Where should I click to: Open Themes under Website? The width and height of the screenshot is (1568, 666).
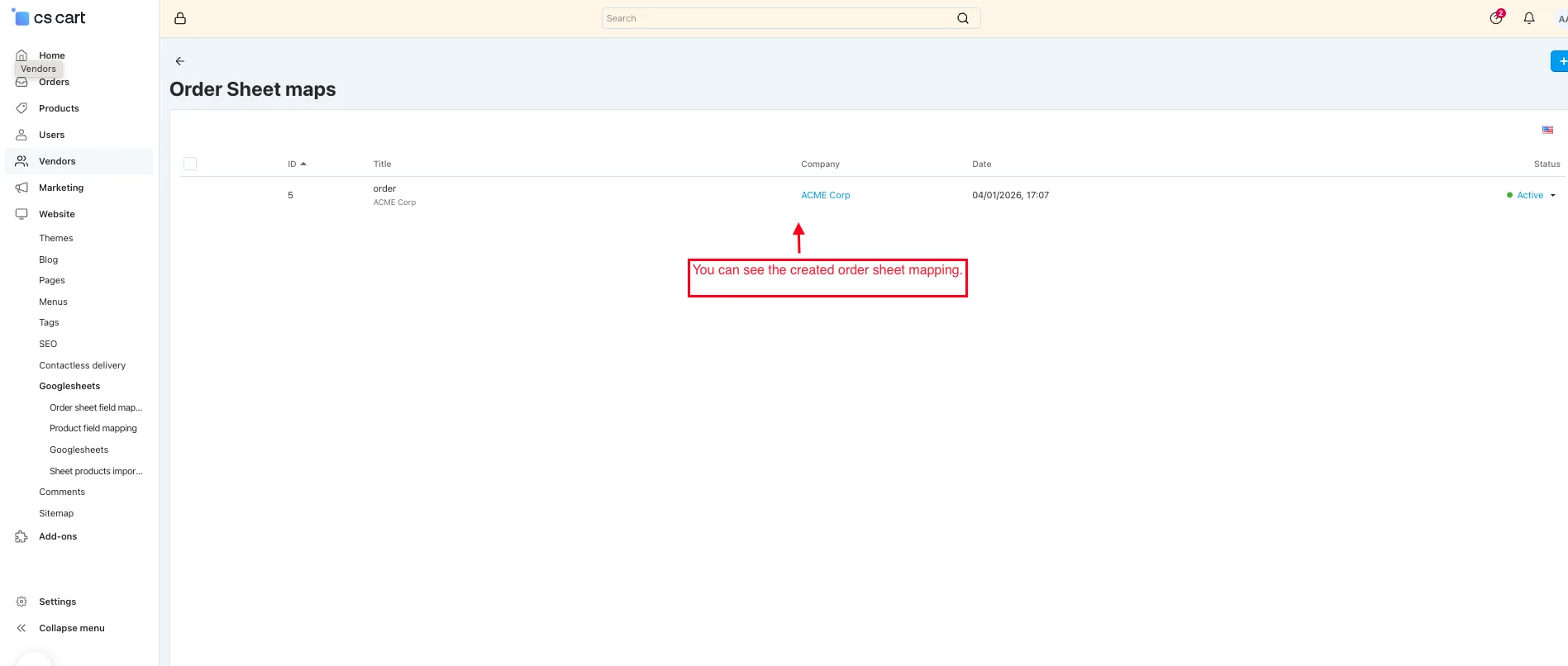tap(56, 238)
